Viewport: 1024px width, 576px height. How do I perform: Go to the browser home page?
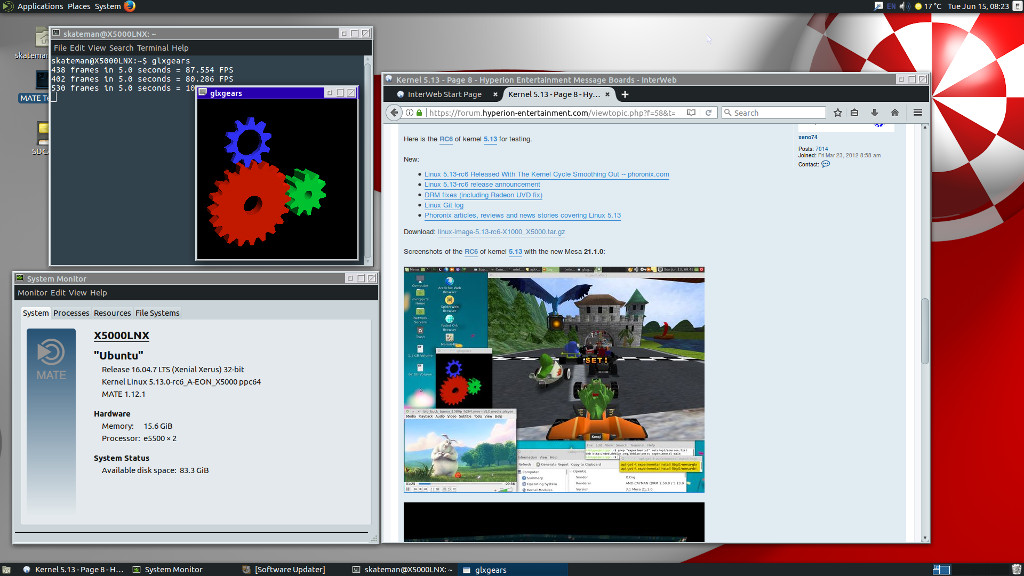895,112
